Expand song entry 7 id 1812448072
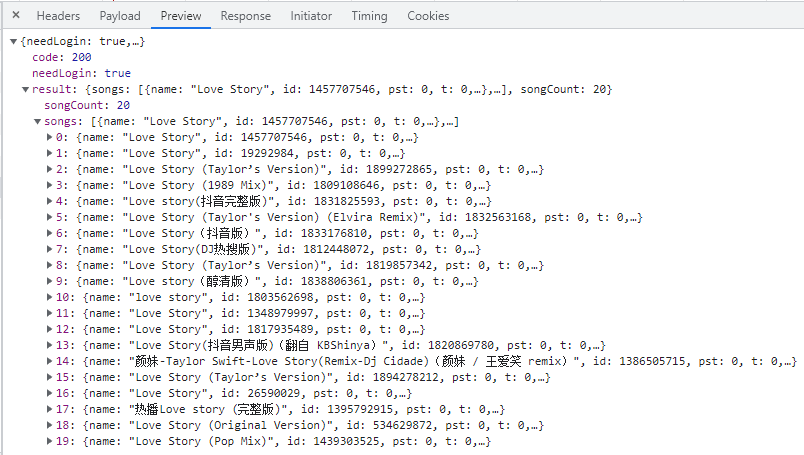 tap(50, 249)
